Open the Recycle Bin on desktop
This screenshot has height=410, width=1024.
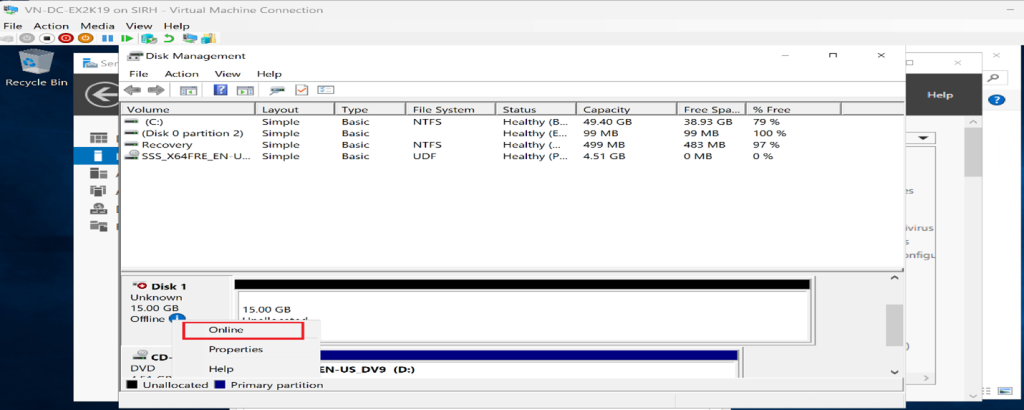[x=36, y=65]
